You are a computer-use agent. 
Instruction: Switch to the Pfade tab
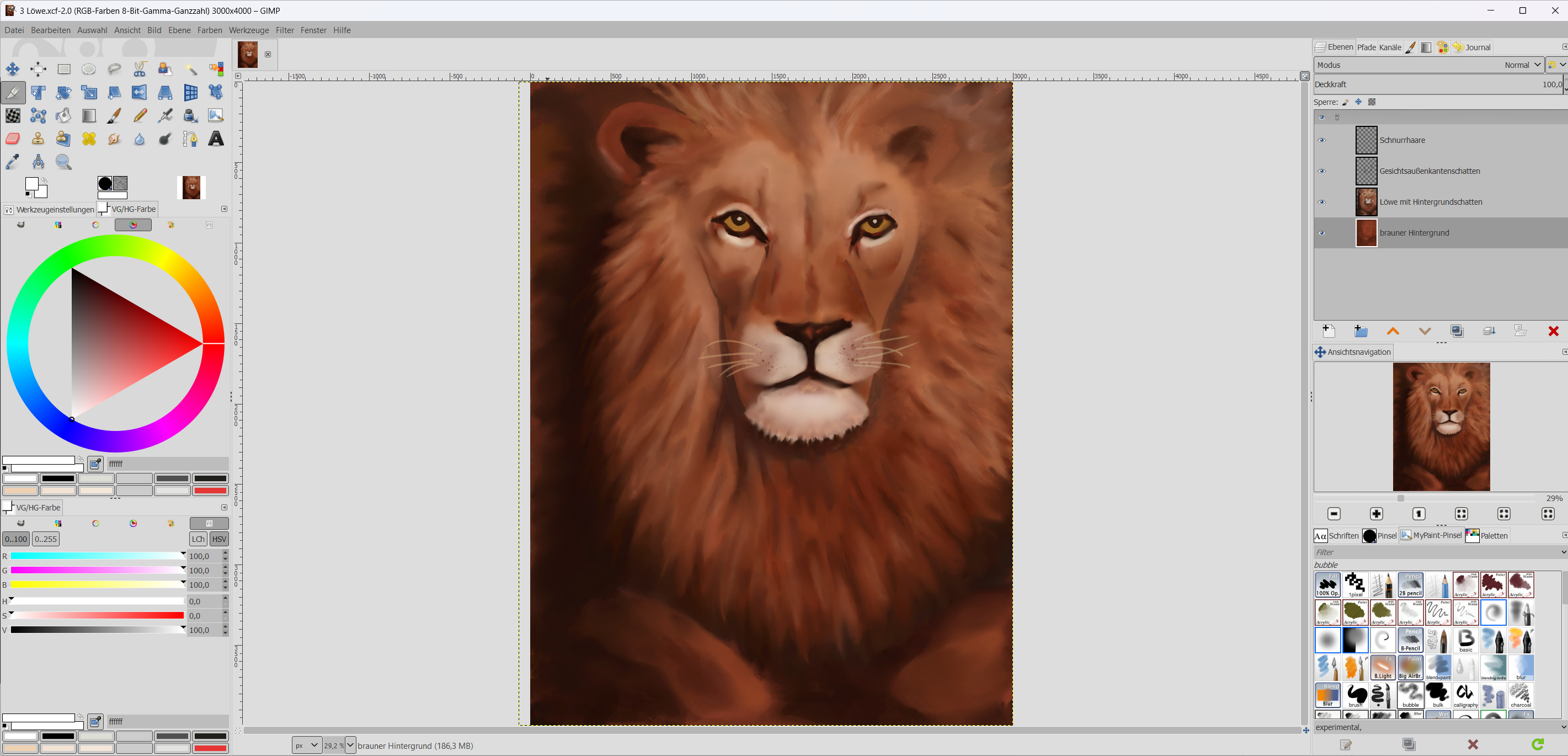pyautogui.click(x=1366, y=47)
